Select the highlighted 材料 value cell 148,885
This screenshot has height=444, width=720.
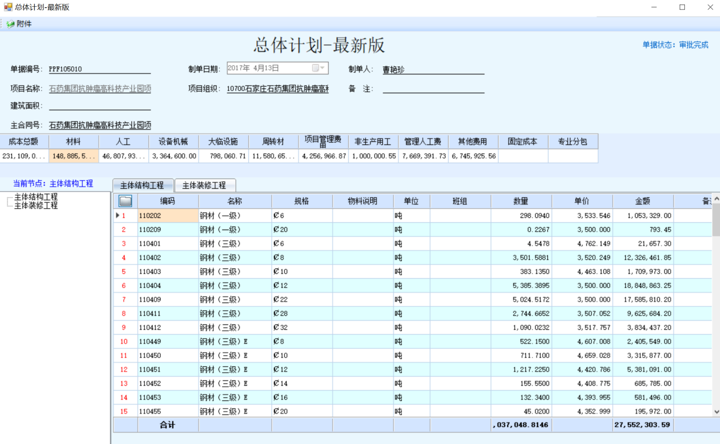(73, 156)
